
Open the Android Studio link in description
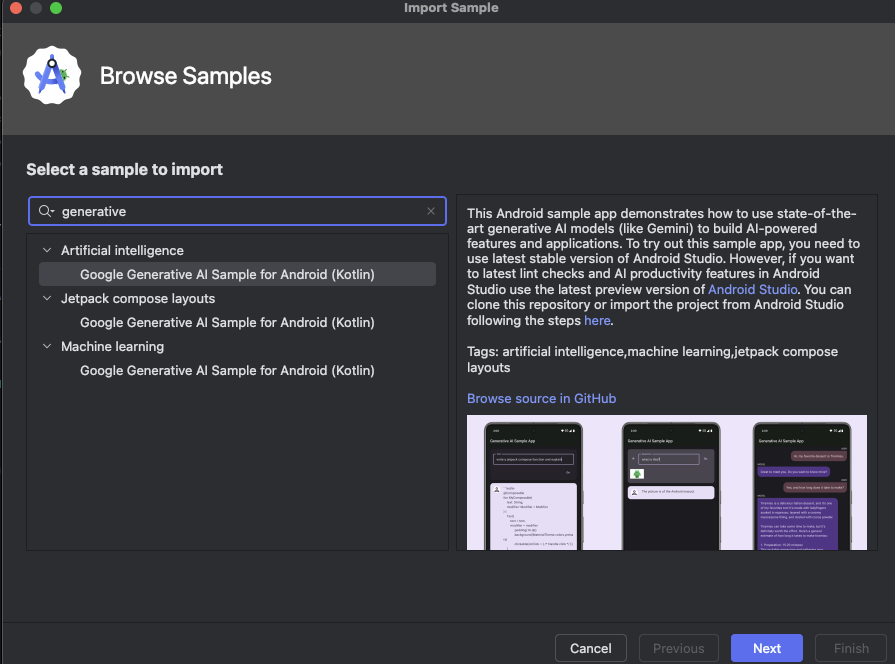pyautogui.click(x=752, y=289)
